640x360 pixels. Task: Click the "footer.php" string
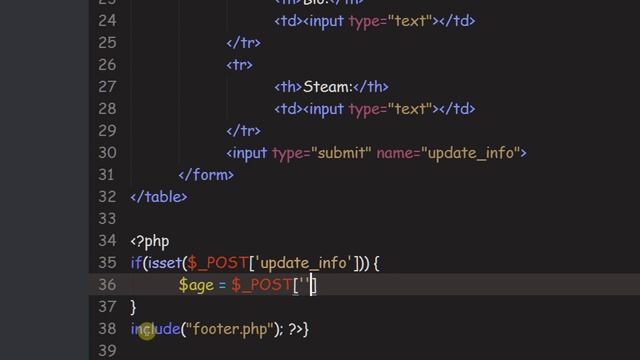tap(230, 329)
